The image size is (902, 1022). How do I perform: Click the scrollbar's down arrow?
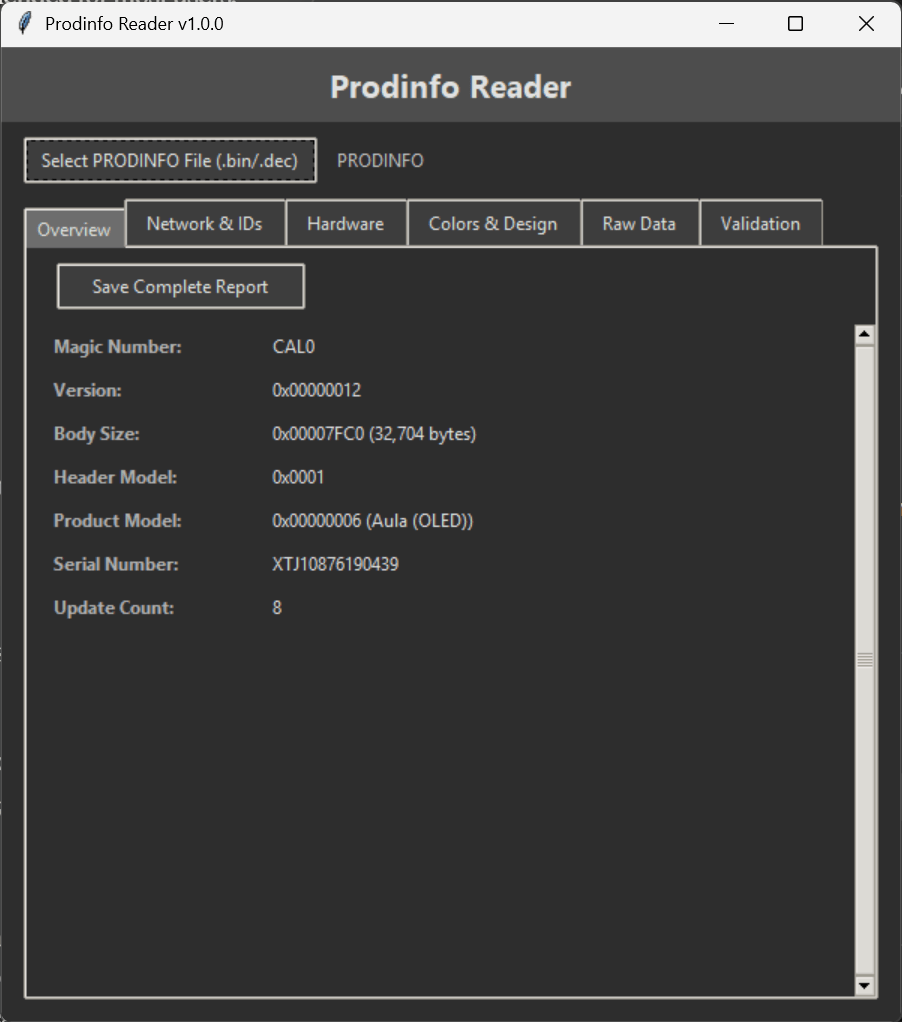pyautogui.click(x=864, y=984)
